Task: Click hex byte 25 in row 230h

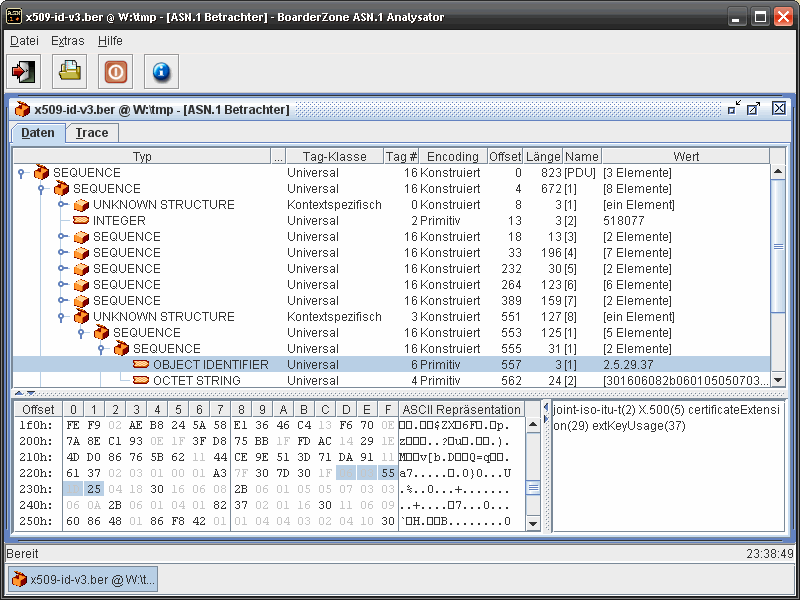Action: point(94,489)
